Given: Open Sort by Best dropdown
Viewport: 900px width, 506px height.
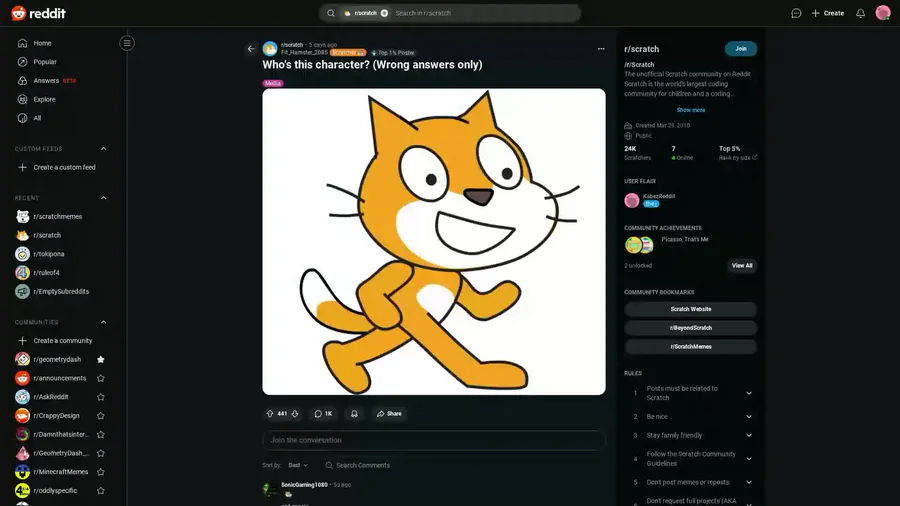Looking at the screenshot, I should tap(298, 465).
